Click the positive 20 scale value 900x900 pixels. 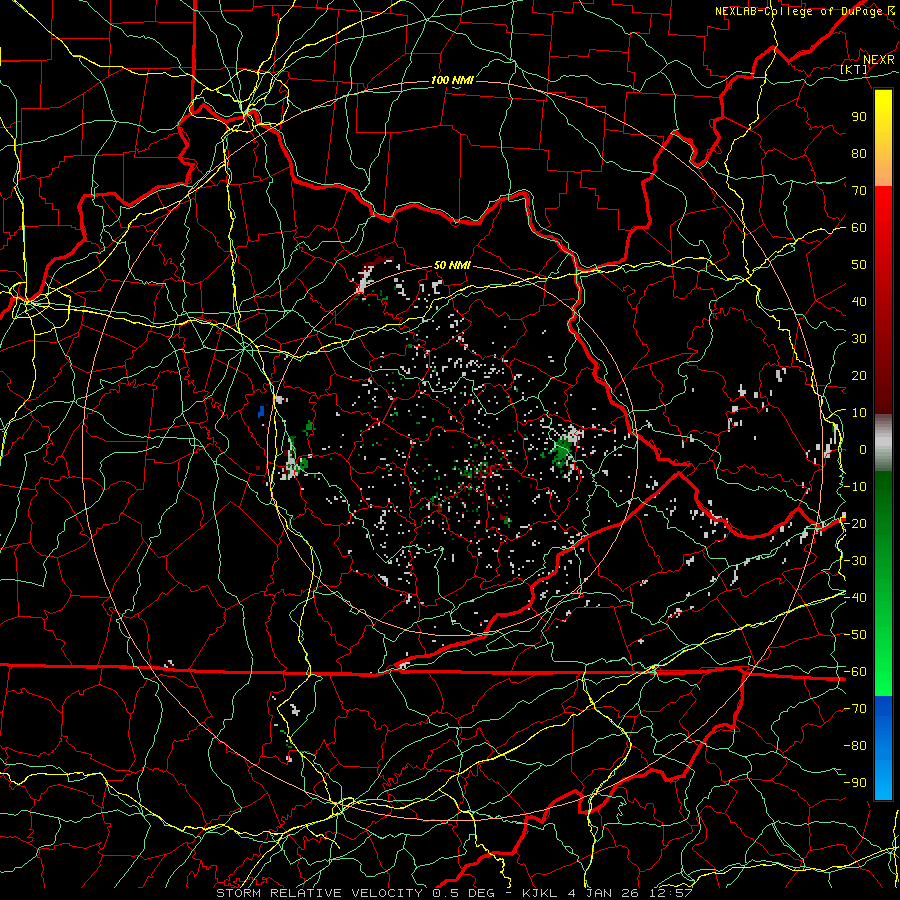859,375
